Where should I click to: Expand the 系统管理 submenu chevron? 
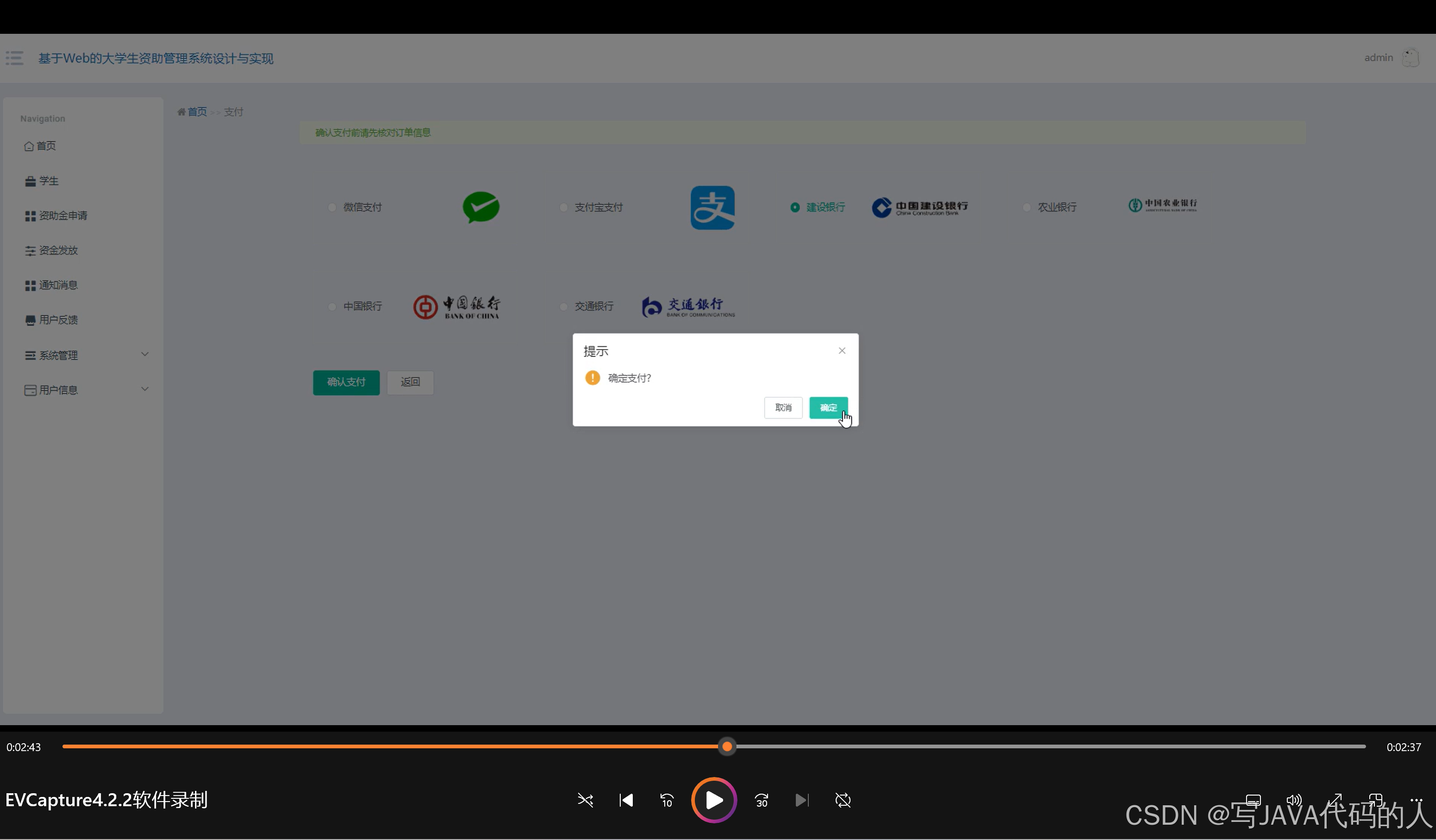[x=145, y=354]
